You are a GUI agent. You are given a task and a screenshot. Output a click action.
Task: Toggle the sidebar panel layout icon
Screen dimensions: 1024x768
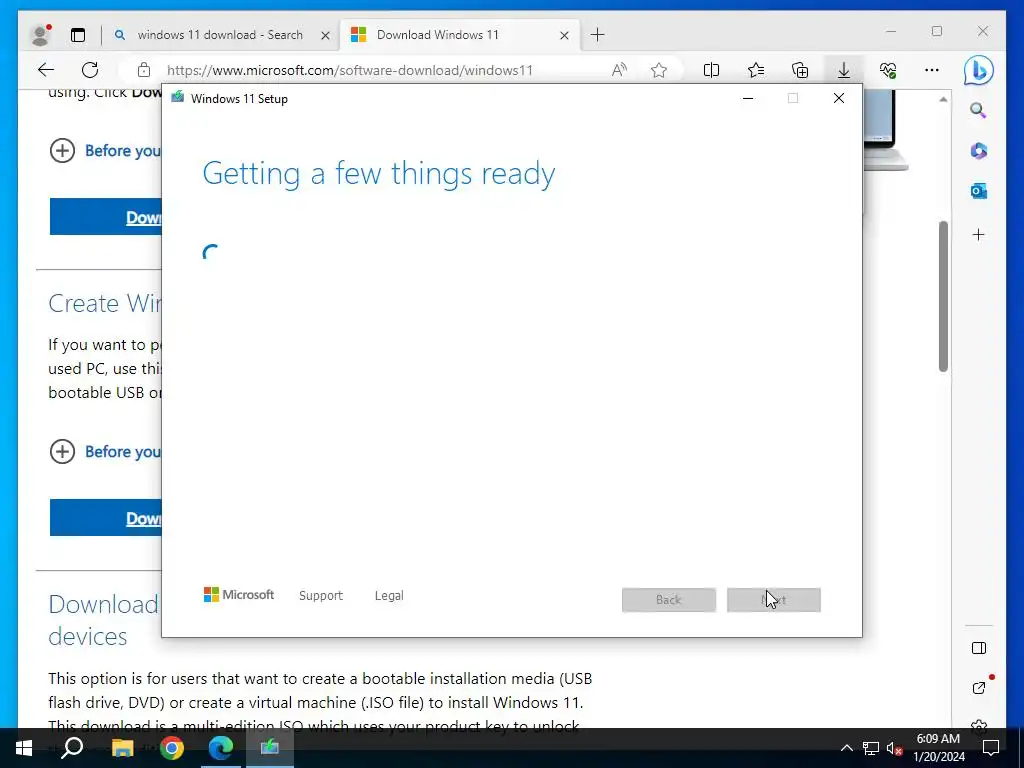tap(978, 648)
